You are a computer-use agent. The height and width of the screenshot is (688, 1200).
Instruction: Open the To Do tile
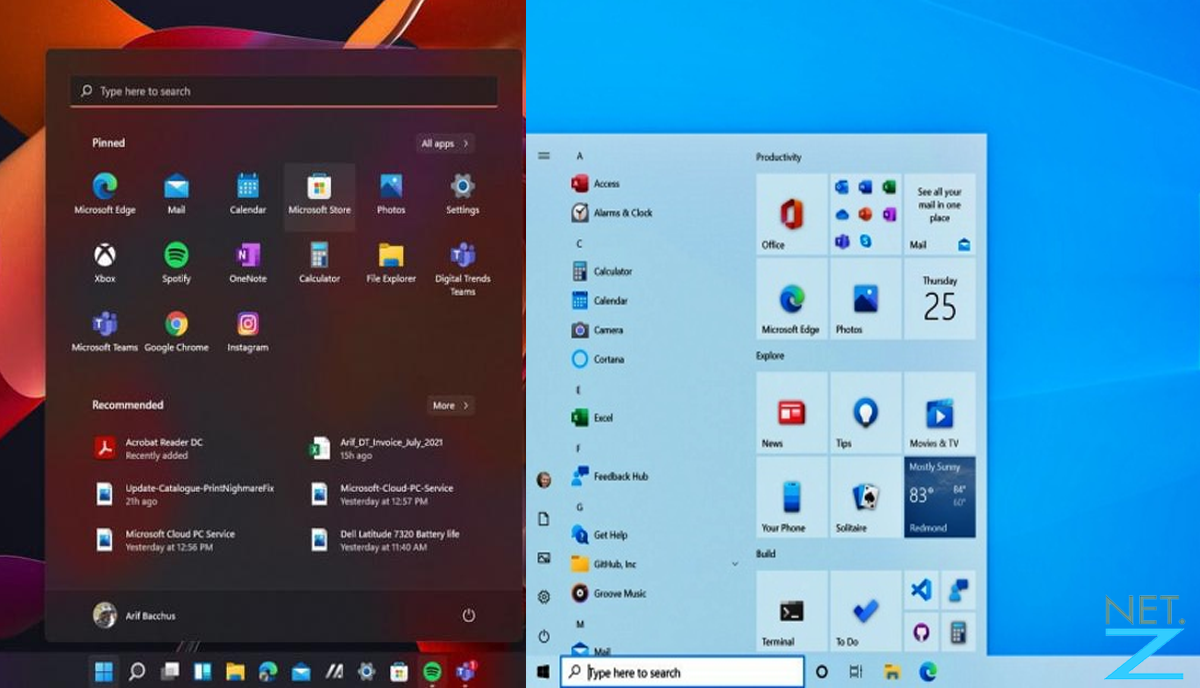866,610
